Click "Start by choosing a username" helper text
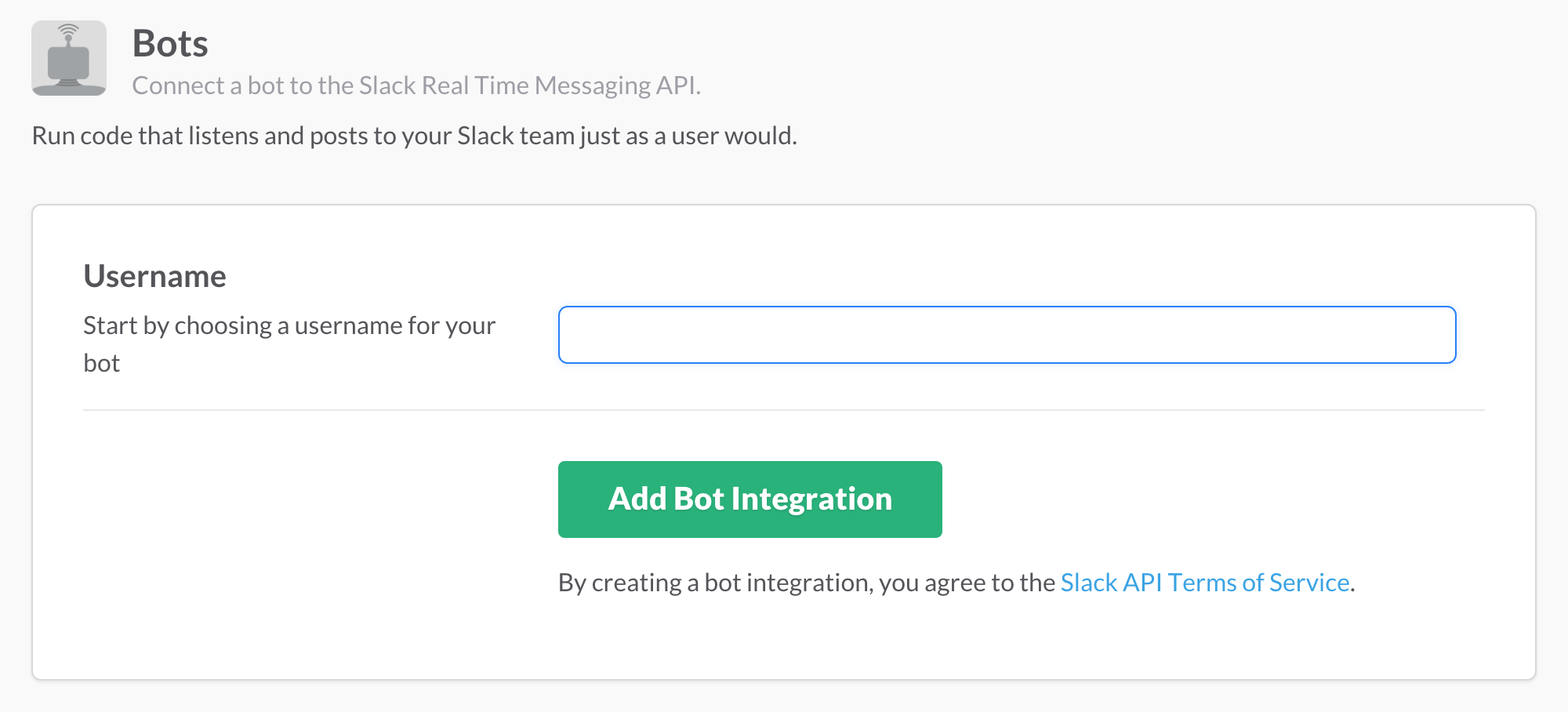 pos(289,325)
